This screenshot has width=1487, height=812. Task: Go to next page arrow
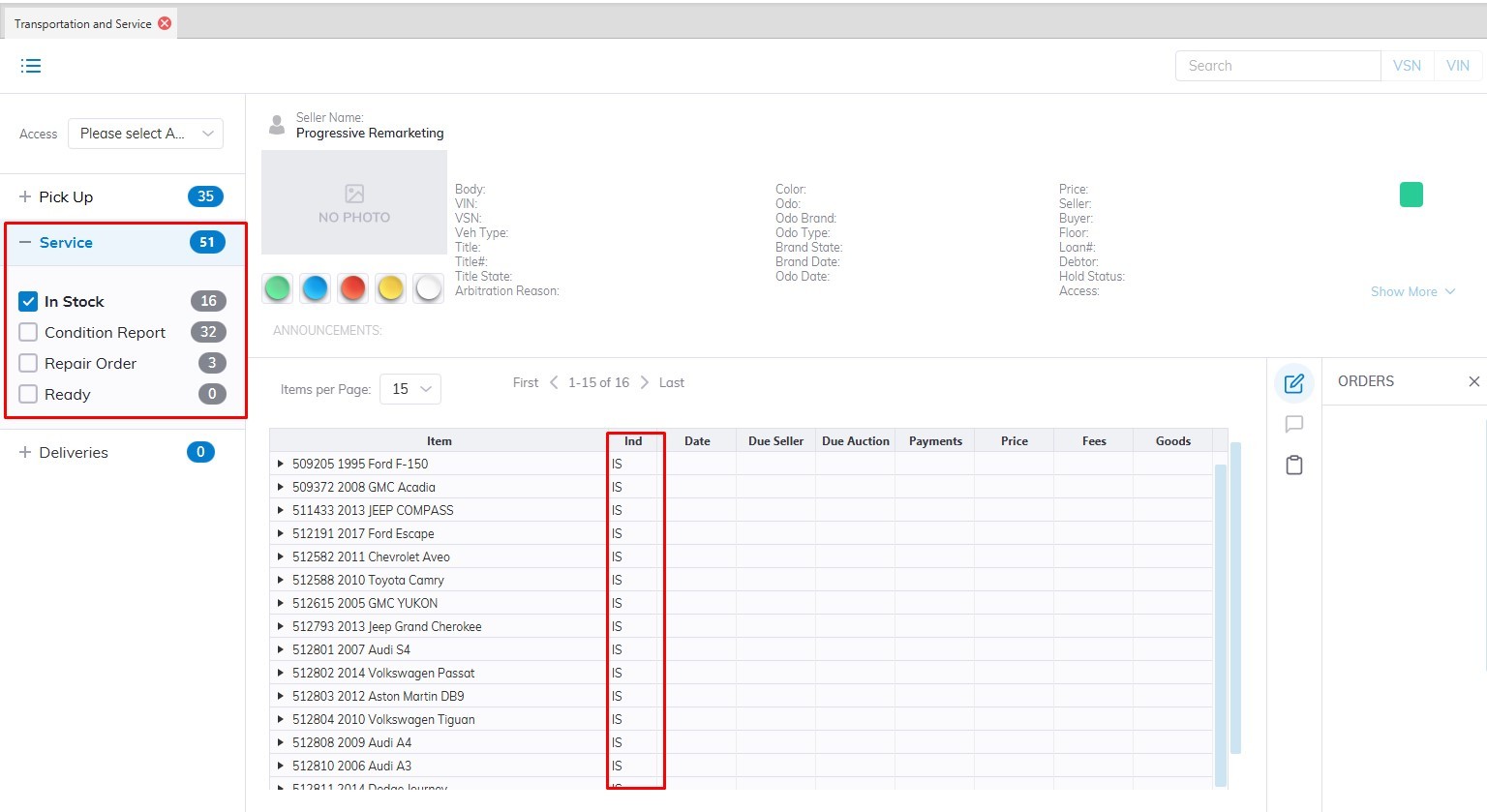click(x=645, y=382)
